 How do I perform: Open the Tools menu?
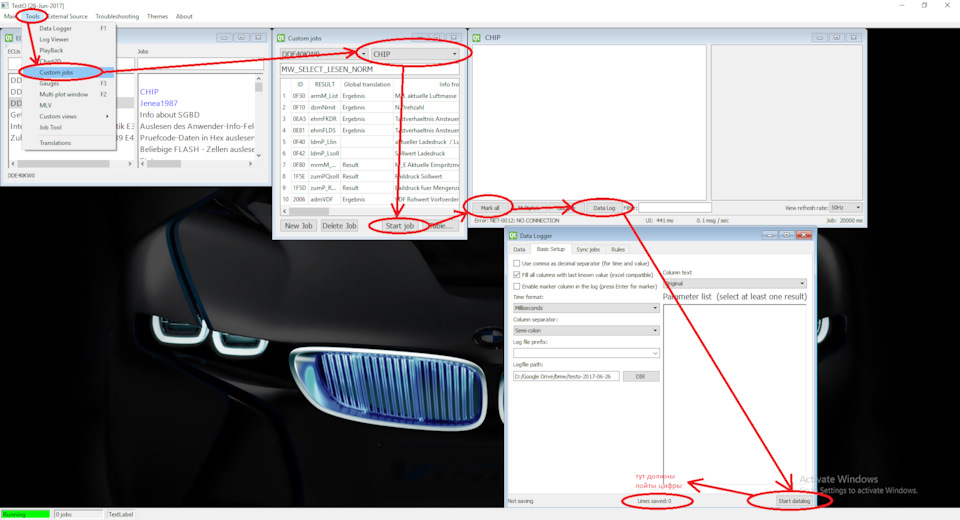tap(32, 17)
